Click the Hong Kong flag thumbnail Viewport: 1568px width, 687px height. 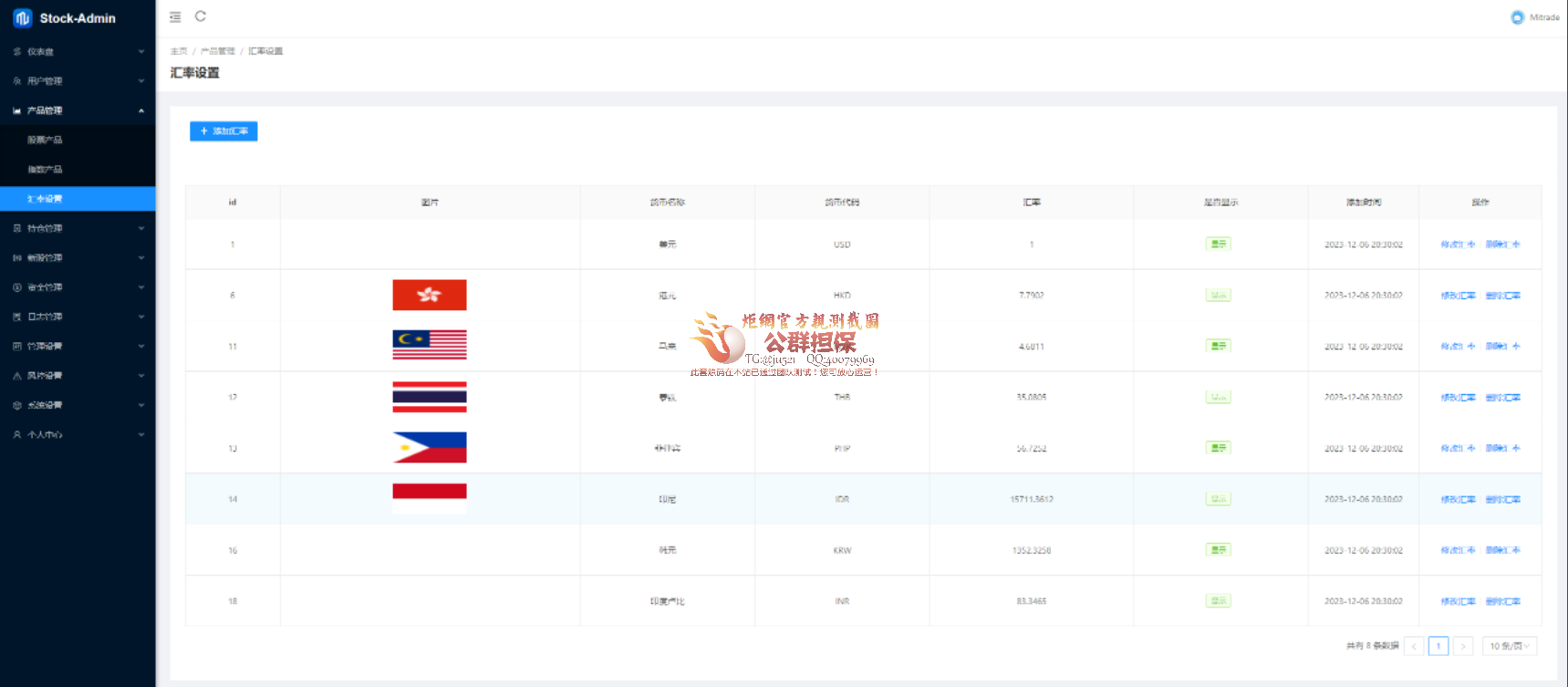(x=429, y=296)
